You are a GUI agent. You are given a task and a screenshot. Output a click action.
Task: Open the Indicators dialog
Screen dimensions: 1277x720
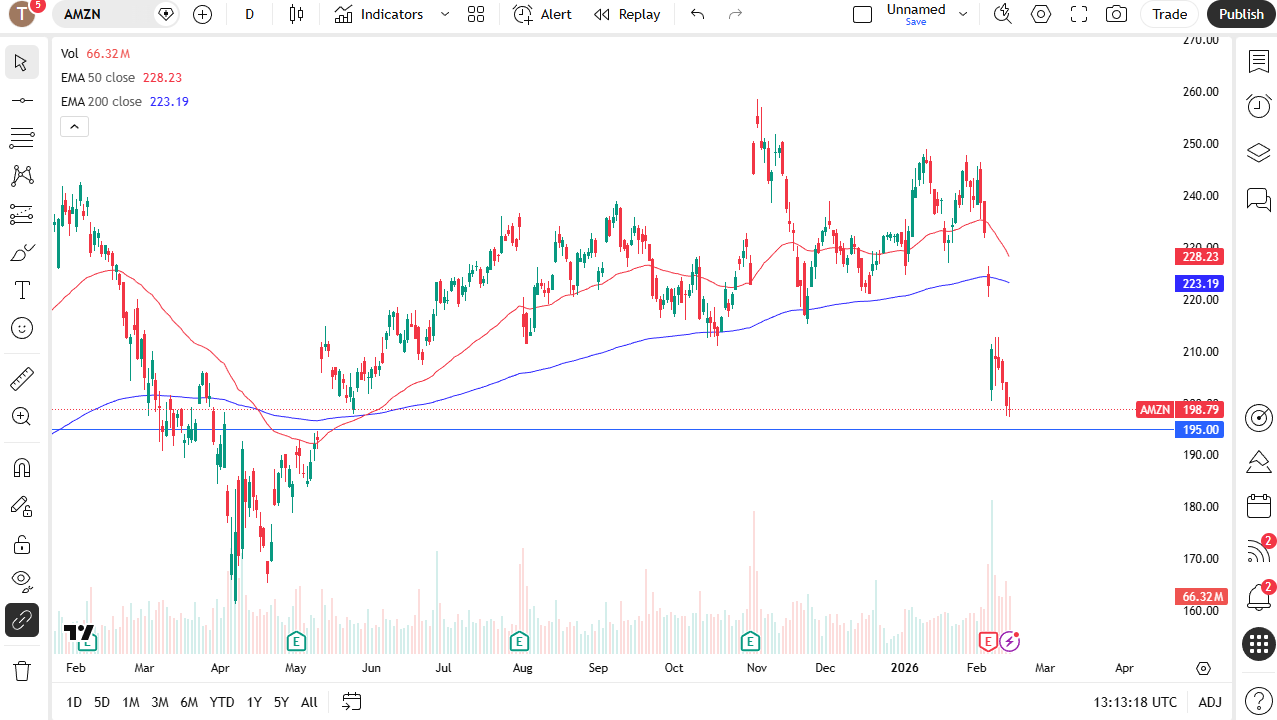click(379, 14)
